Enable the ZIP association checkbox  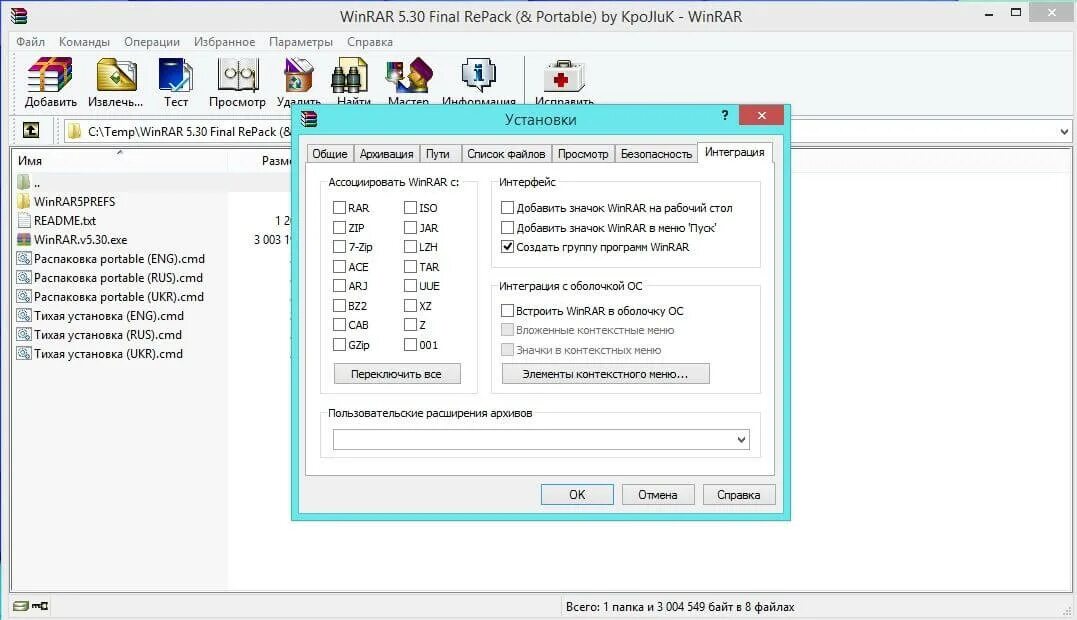339,227
